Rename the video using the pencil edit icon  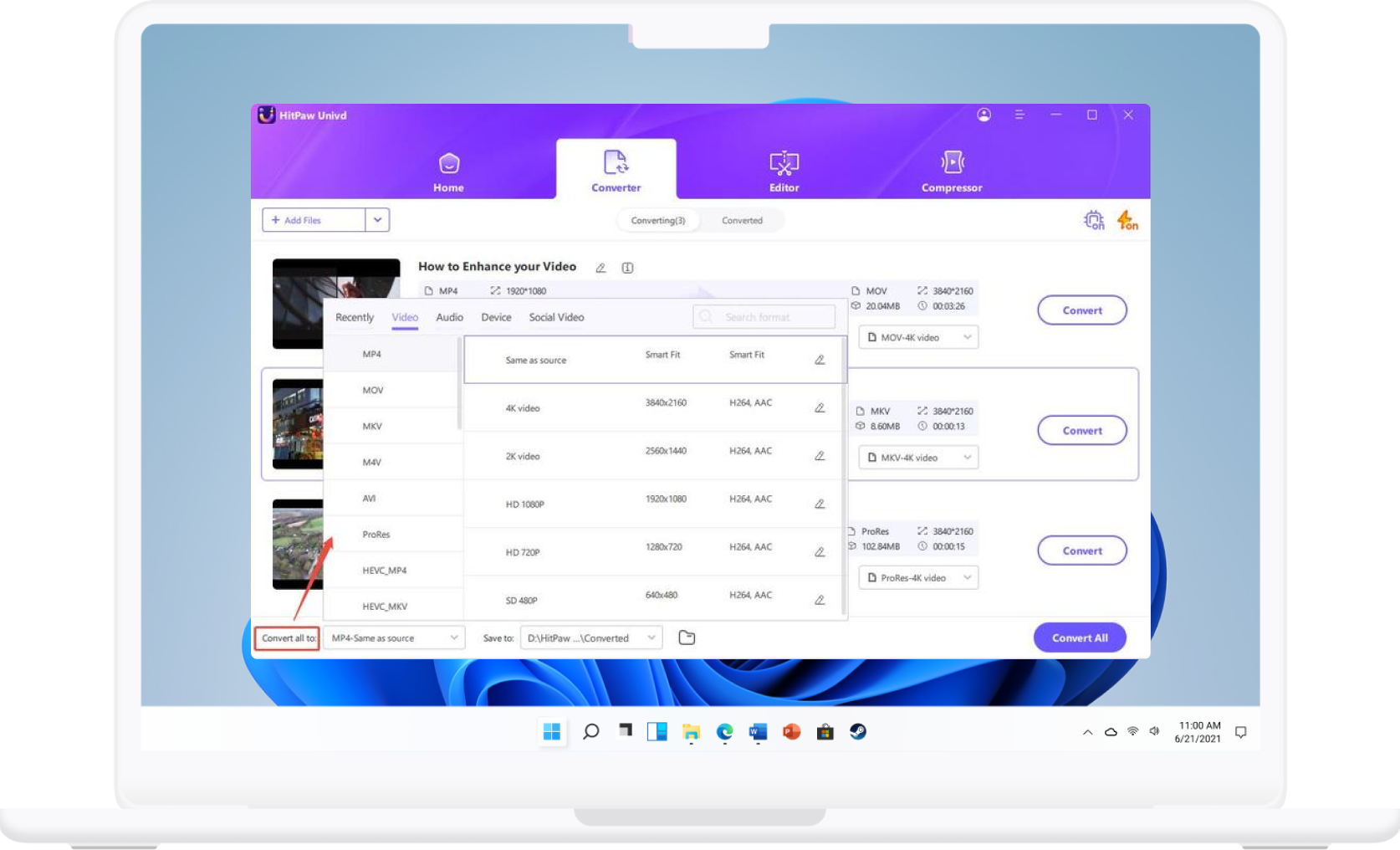(x=600, y=267)
